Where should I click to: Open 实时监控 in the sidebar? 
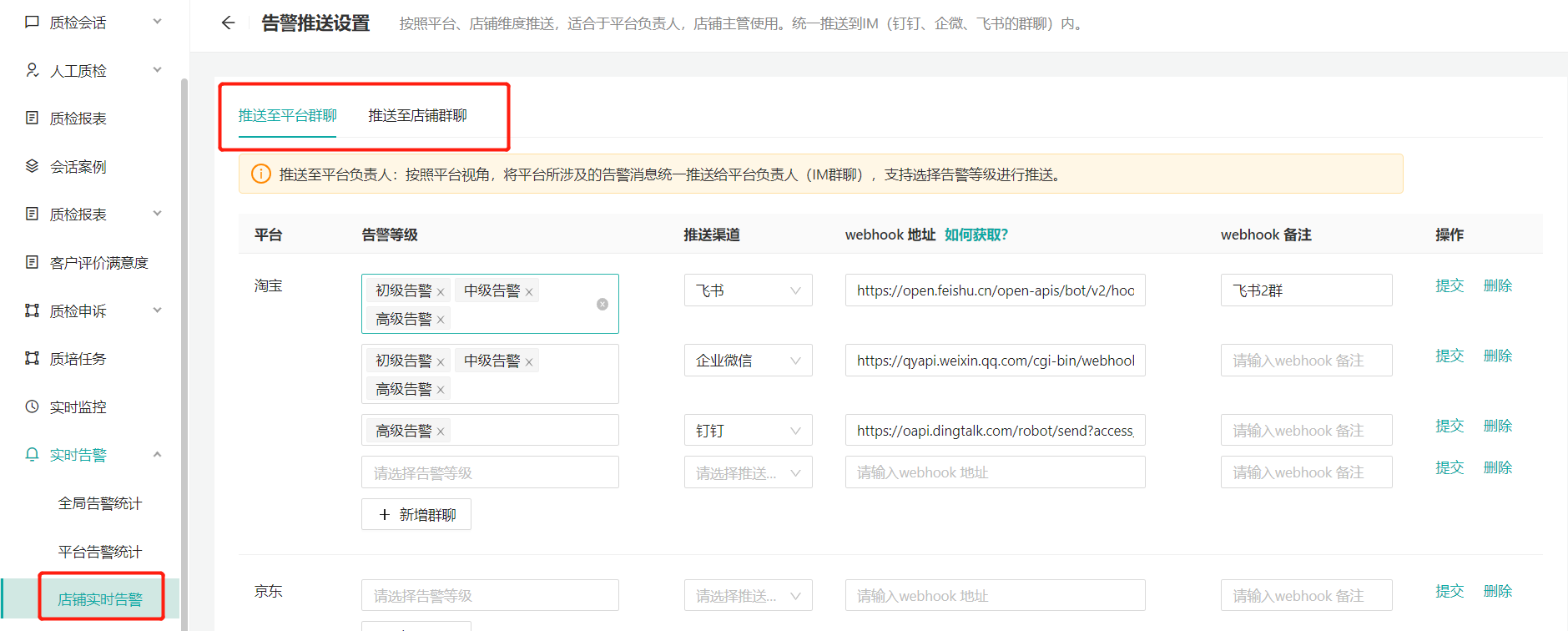point(78,407)
